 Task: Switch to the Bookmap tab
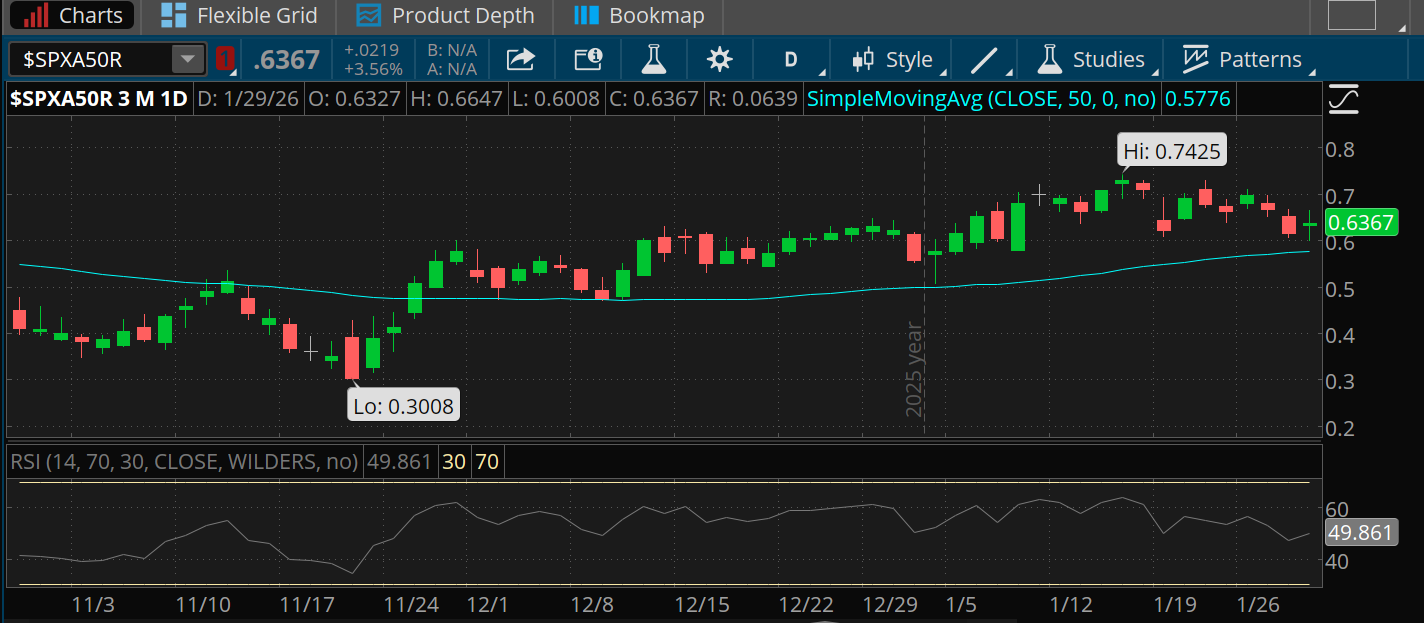click(x=640, y=16)
